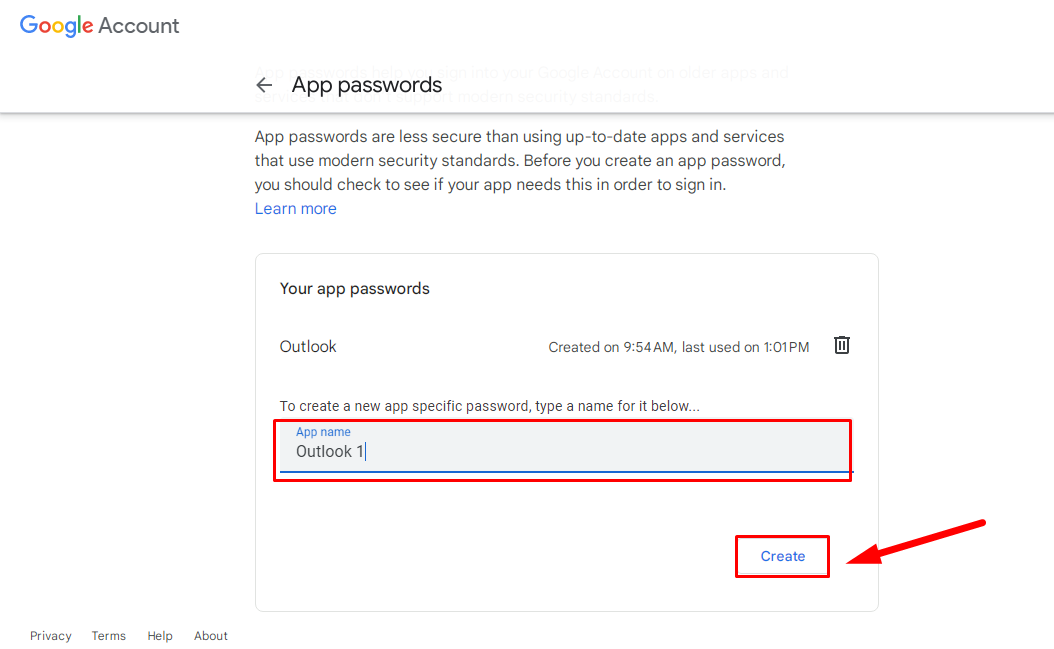Click the 'App passwords' page title
Screen dimensions: 1054x649
pyautogui.click(x=366, y=85)
